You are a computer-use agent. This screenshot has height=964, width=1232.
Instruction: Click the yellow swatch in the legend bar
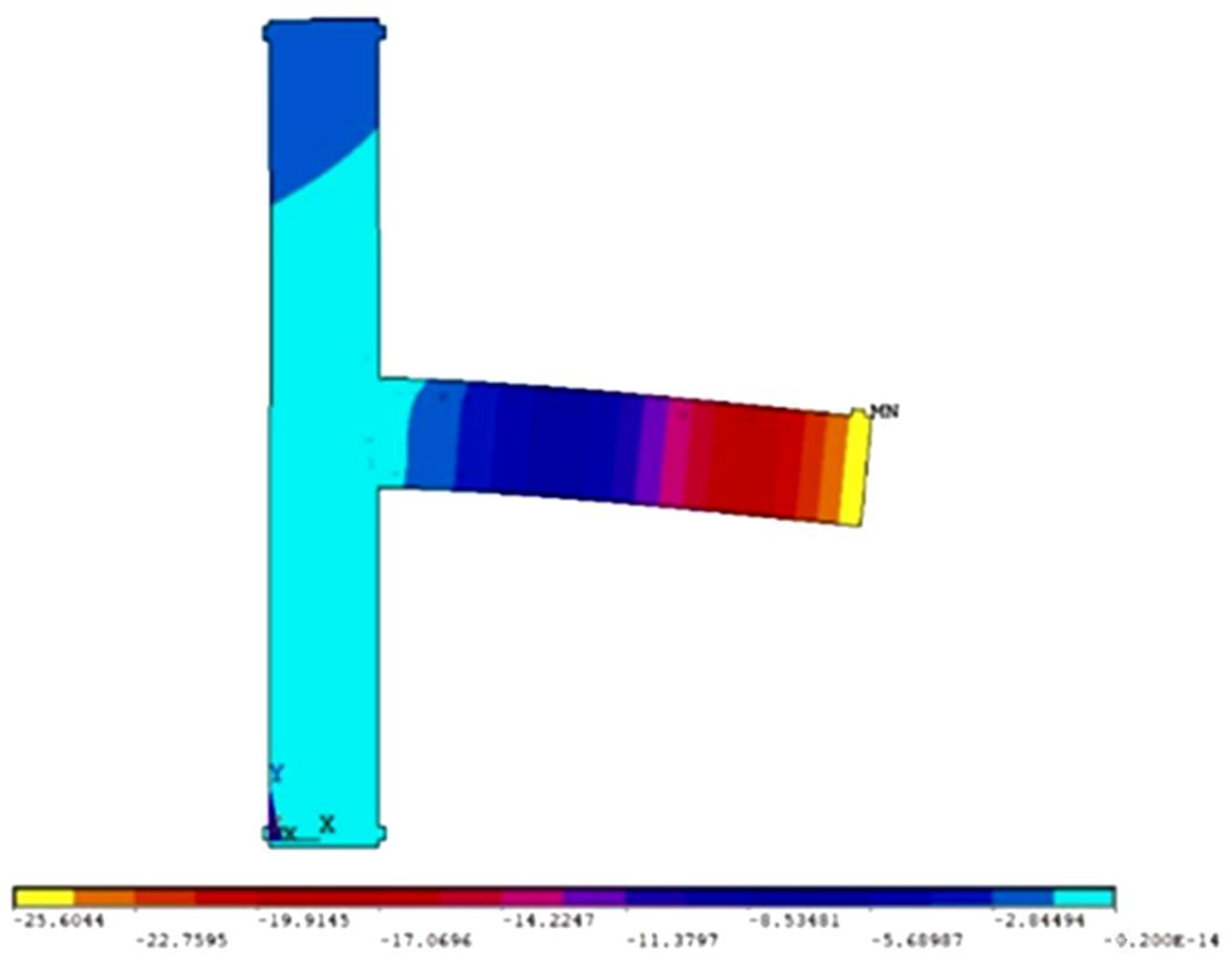click(45, 897)
